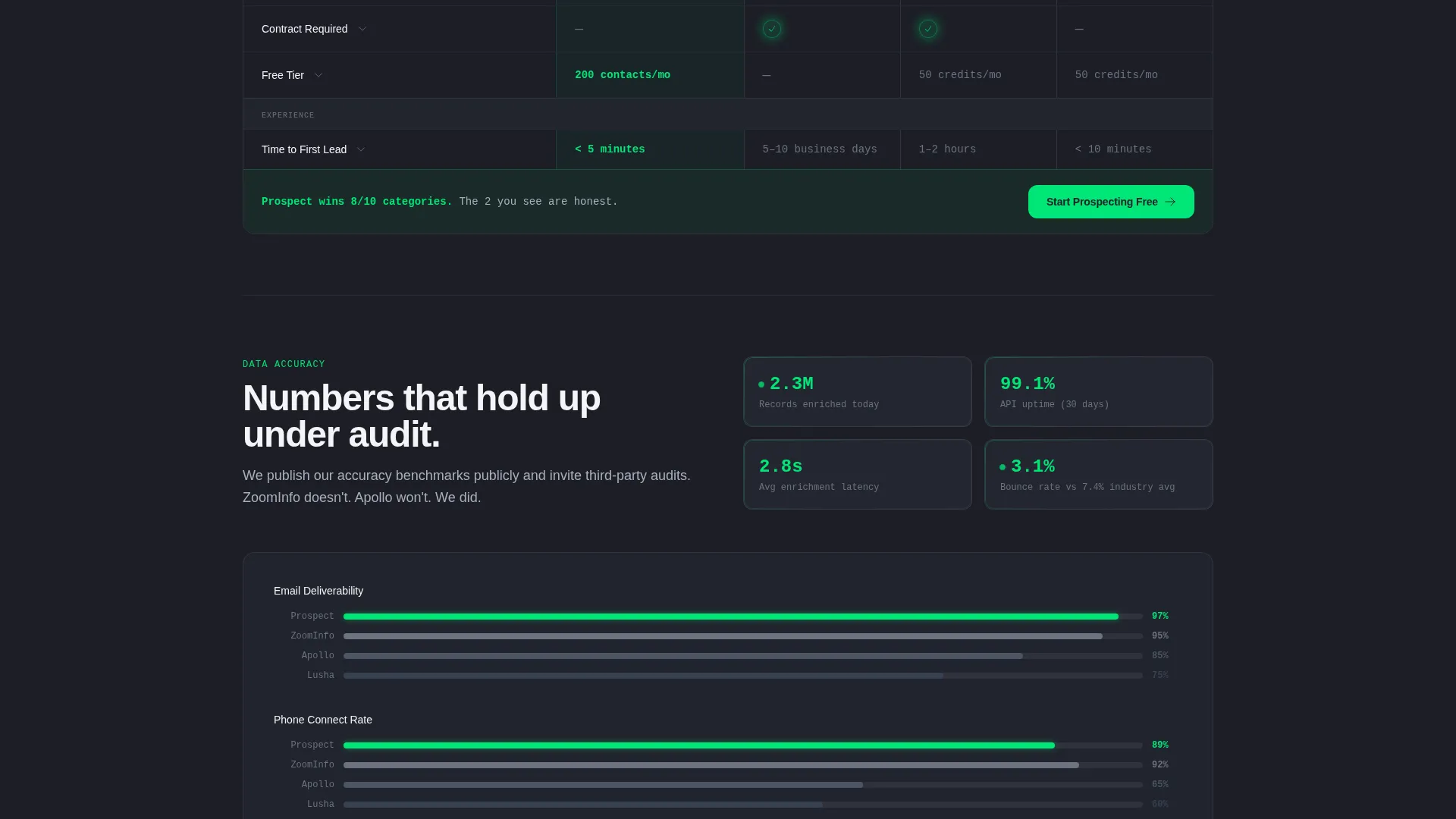Click the live dot beside 2.3M
The image size is (1456, 819).
click(x=761, y=384)
